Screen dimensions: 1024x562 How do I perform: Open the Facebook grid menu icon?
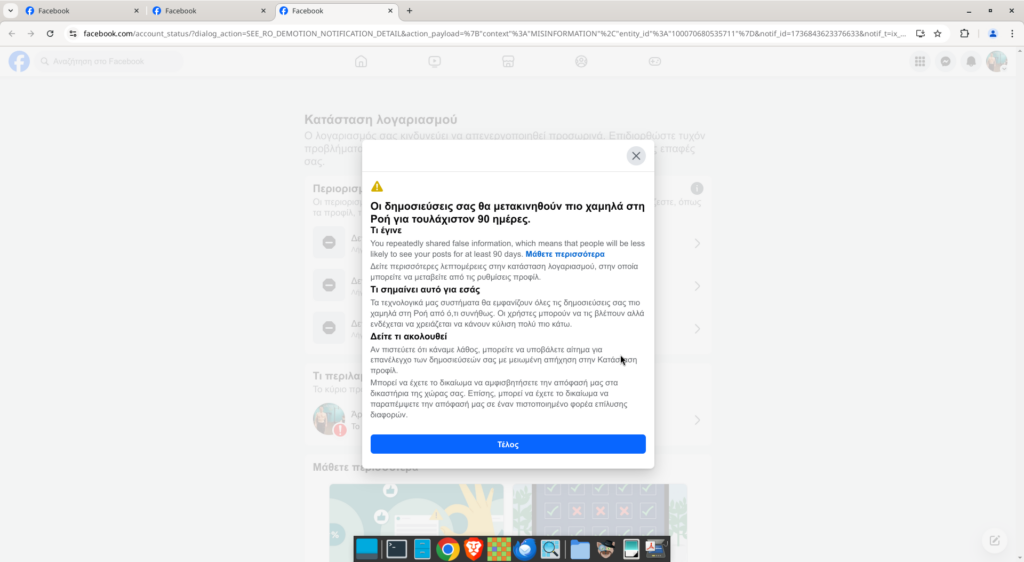click(x=919, y=61)
